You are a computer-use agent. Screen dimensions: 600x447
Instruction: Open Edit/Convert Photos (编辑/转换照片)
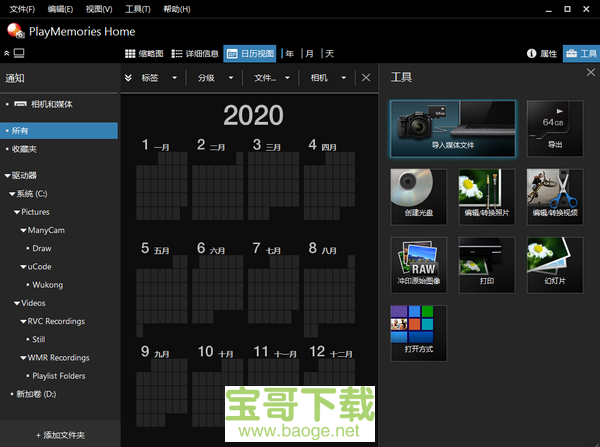point(486,196)
